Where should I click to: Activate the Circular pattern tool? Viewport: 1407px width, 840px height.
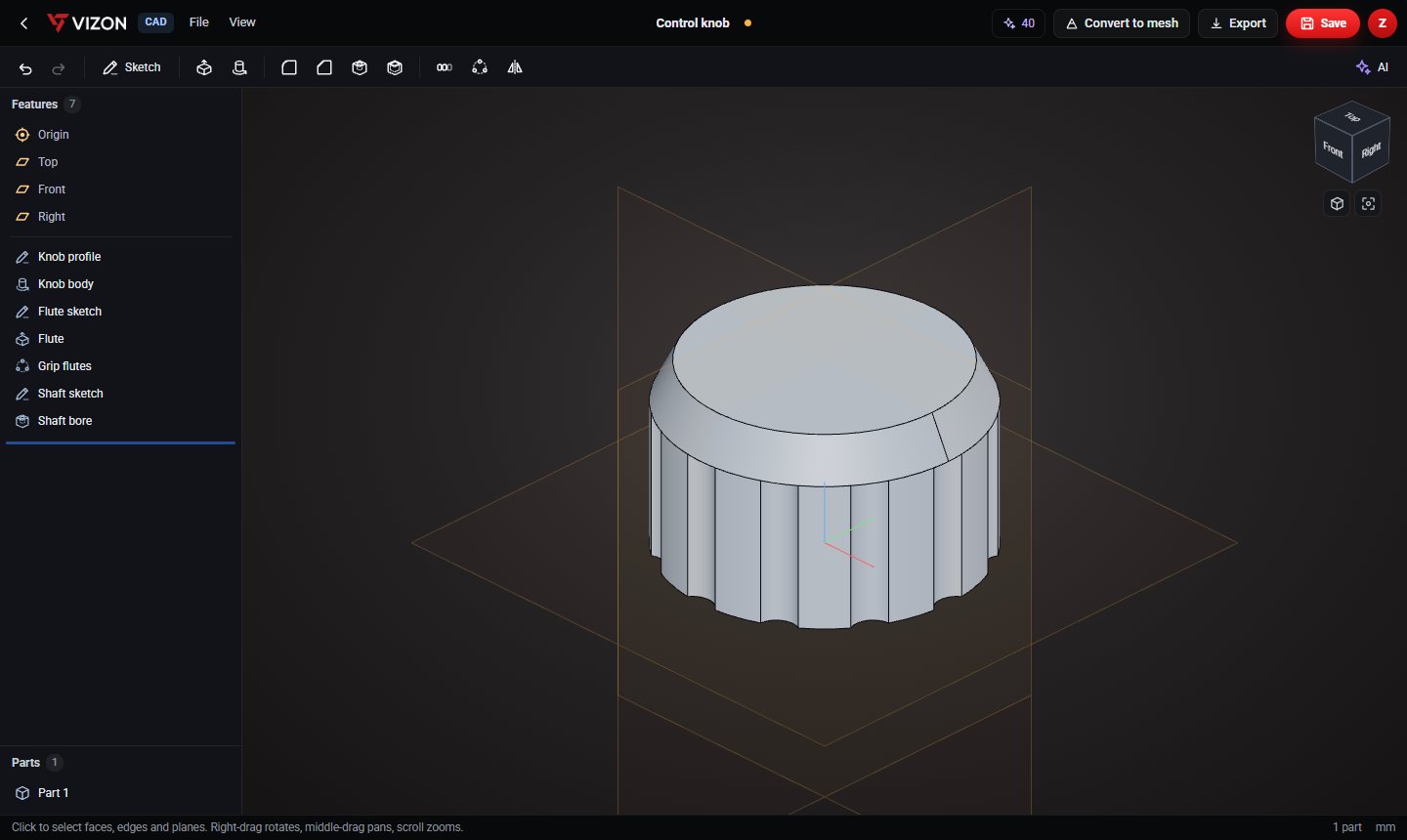coord(480,67)
